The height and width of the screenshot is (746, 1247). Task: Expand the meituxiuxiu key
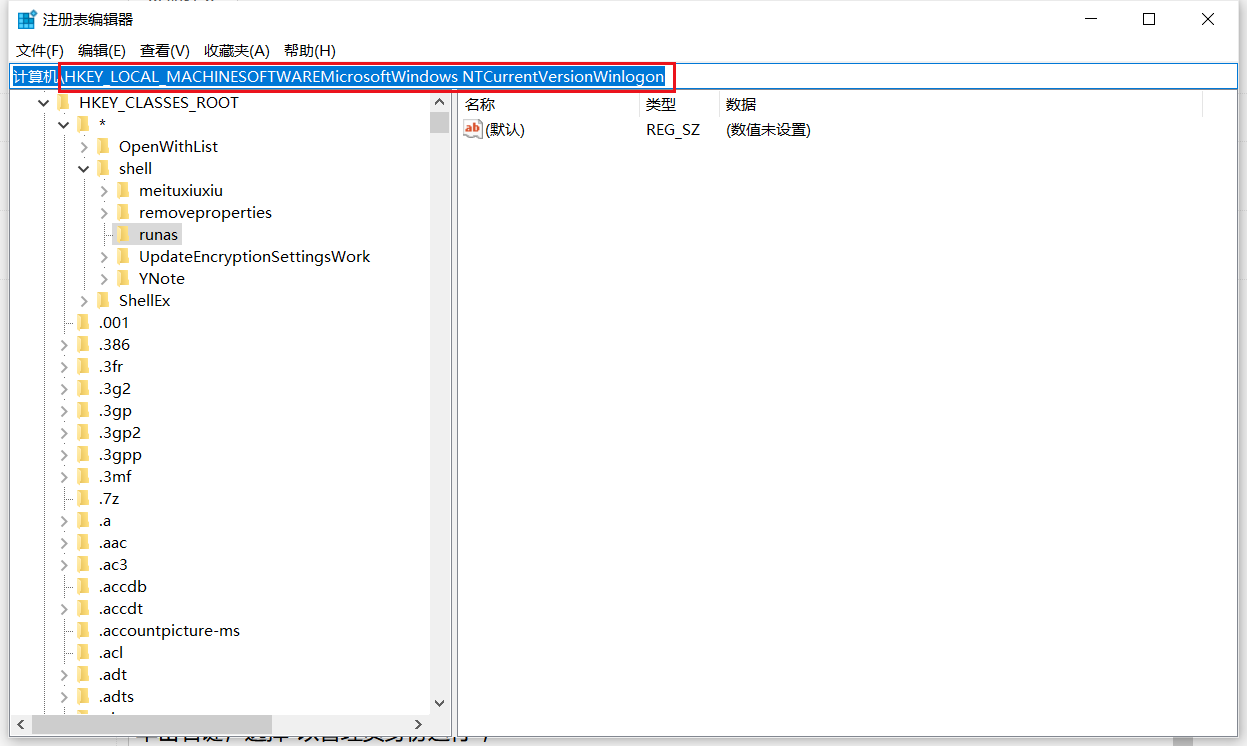104,189
